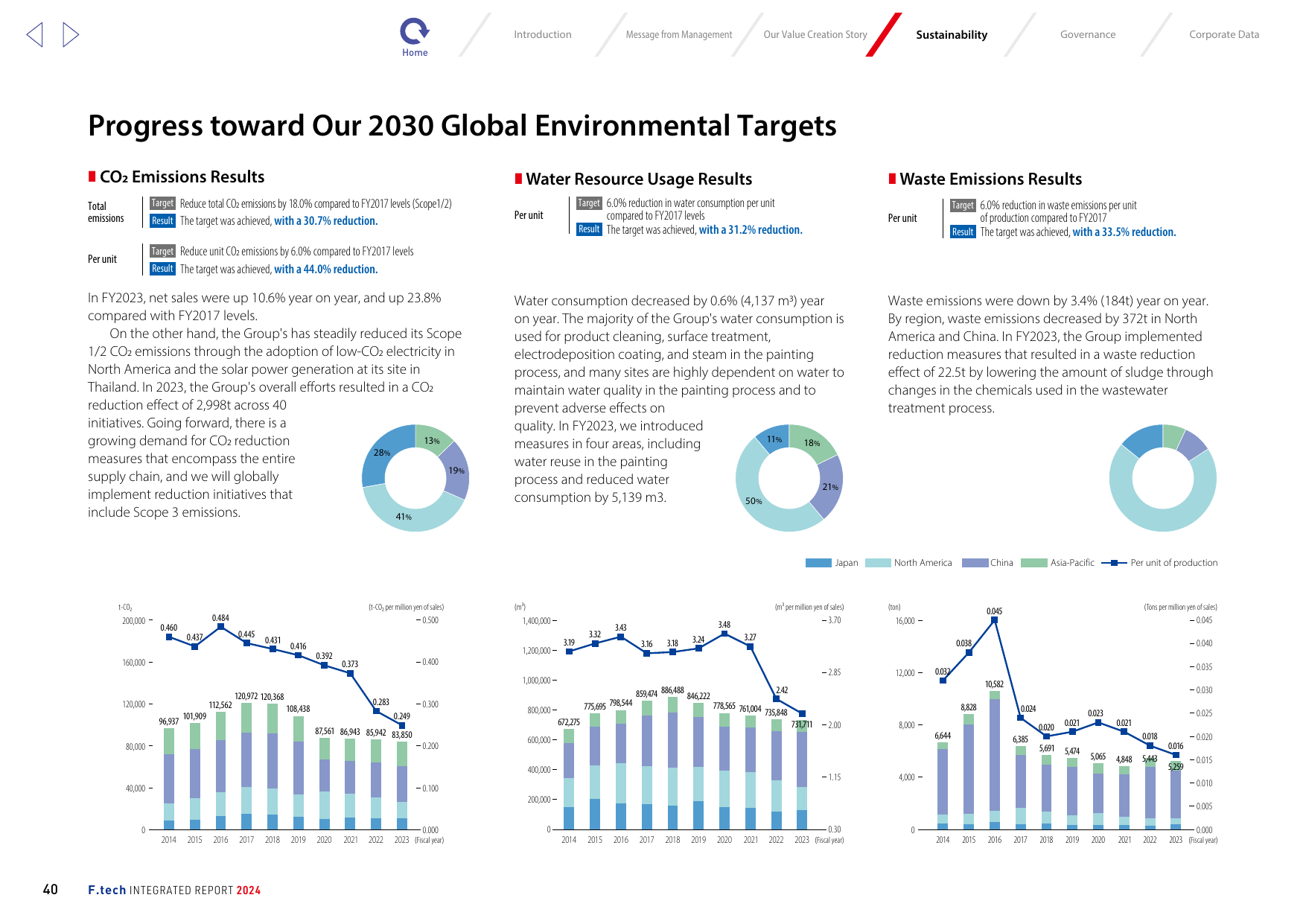Click the 3.48 data point in water chart

724,634
